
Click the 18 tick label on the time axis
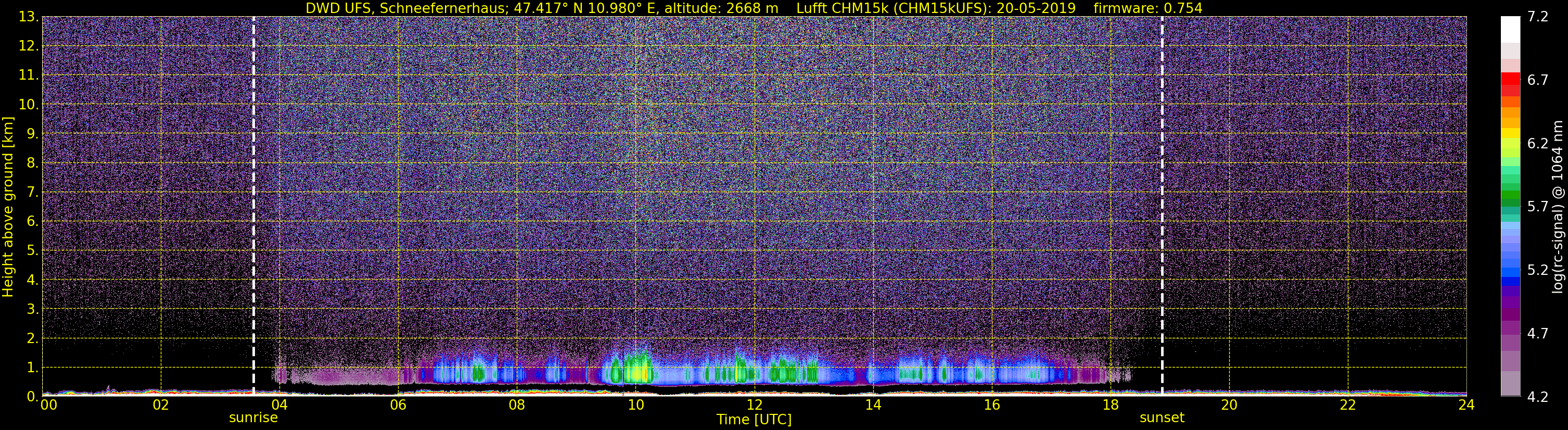click(x=1110, y=405)
